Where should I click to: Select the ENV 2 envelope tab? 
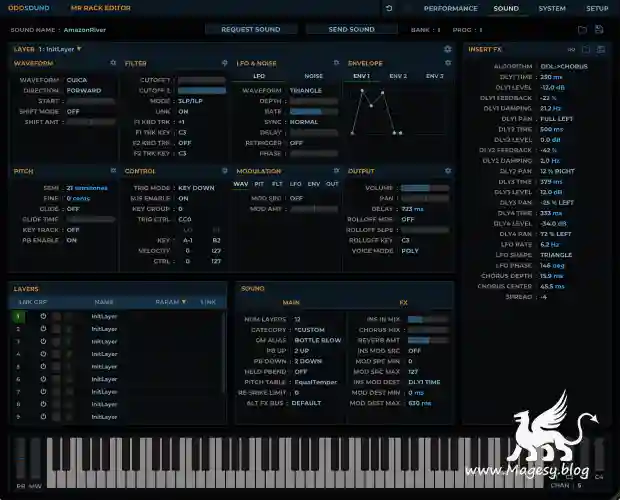(398, 76)
